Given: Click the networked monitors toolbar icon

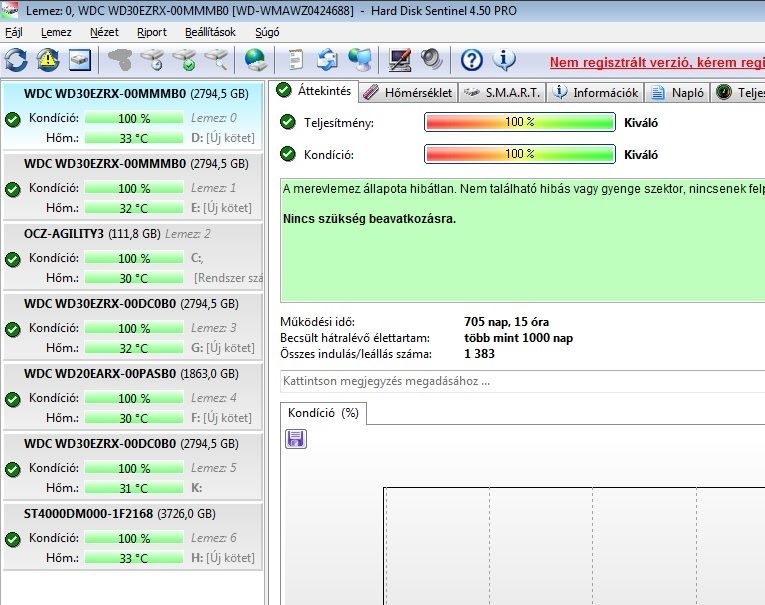Looking at the screenshot, I should [360, 60].
